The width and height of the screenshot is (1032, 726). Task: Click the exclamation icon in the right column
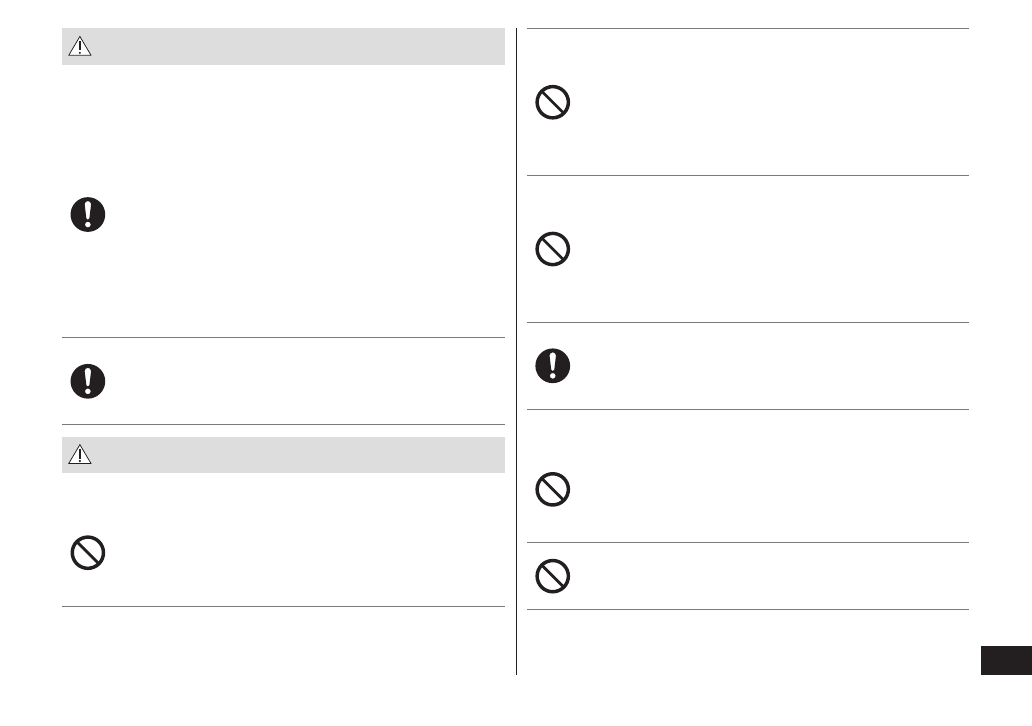(x=553, y=365)
